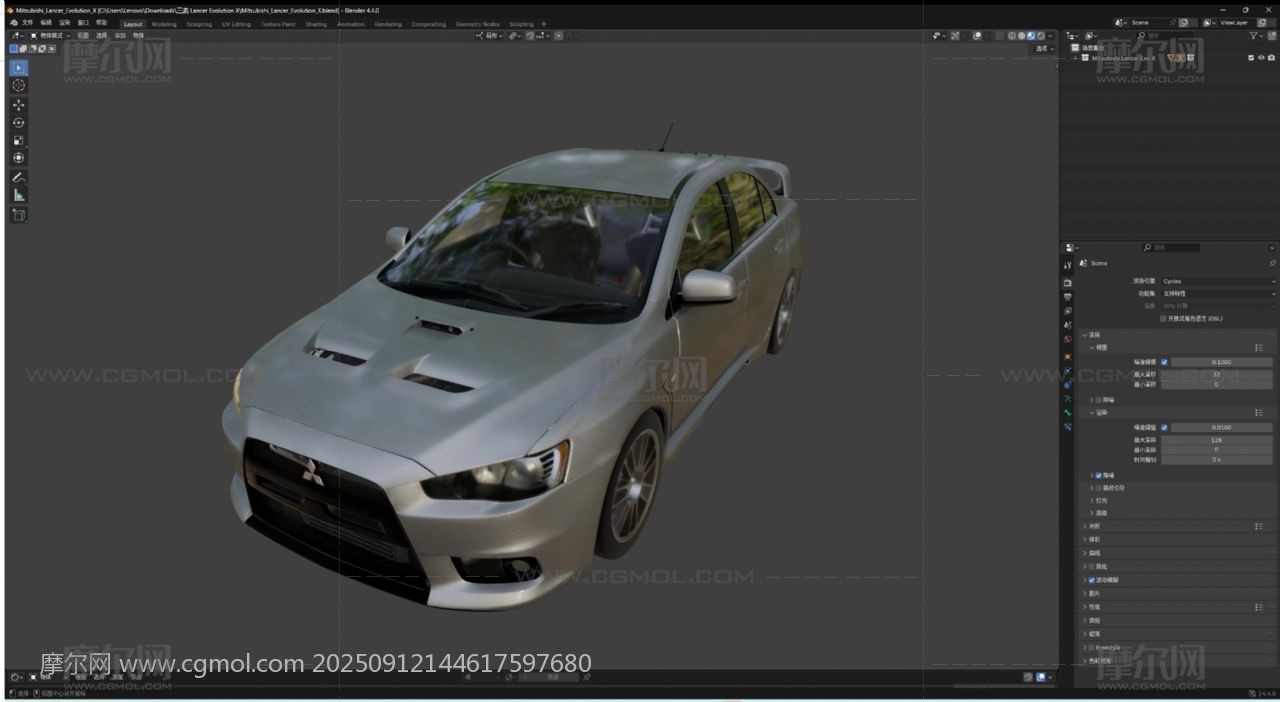
Task: Pin the Scene properties panel
Action: (x=1272, y=263)
